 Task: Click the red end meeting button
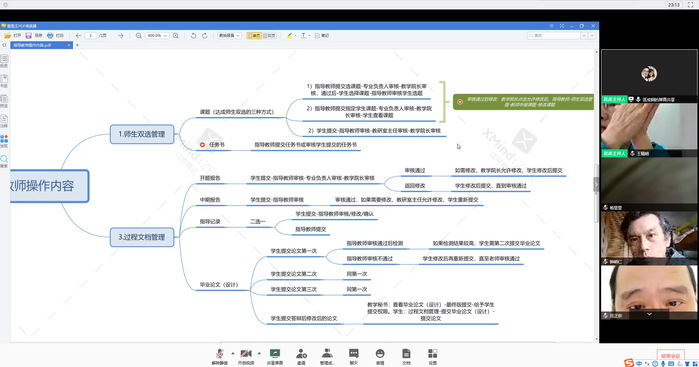(670, 355)
